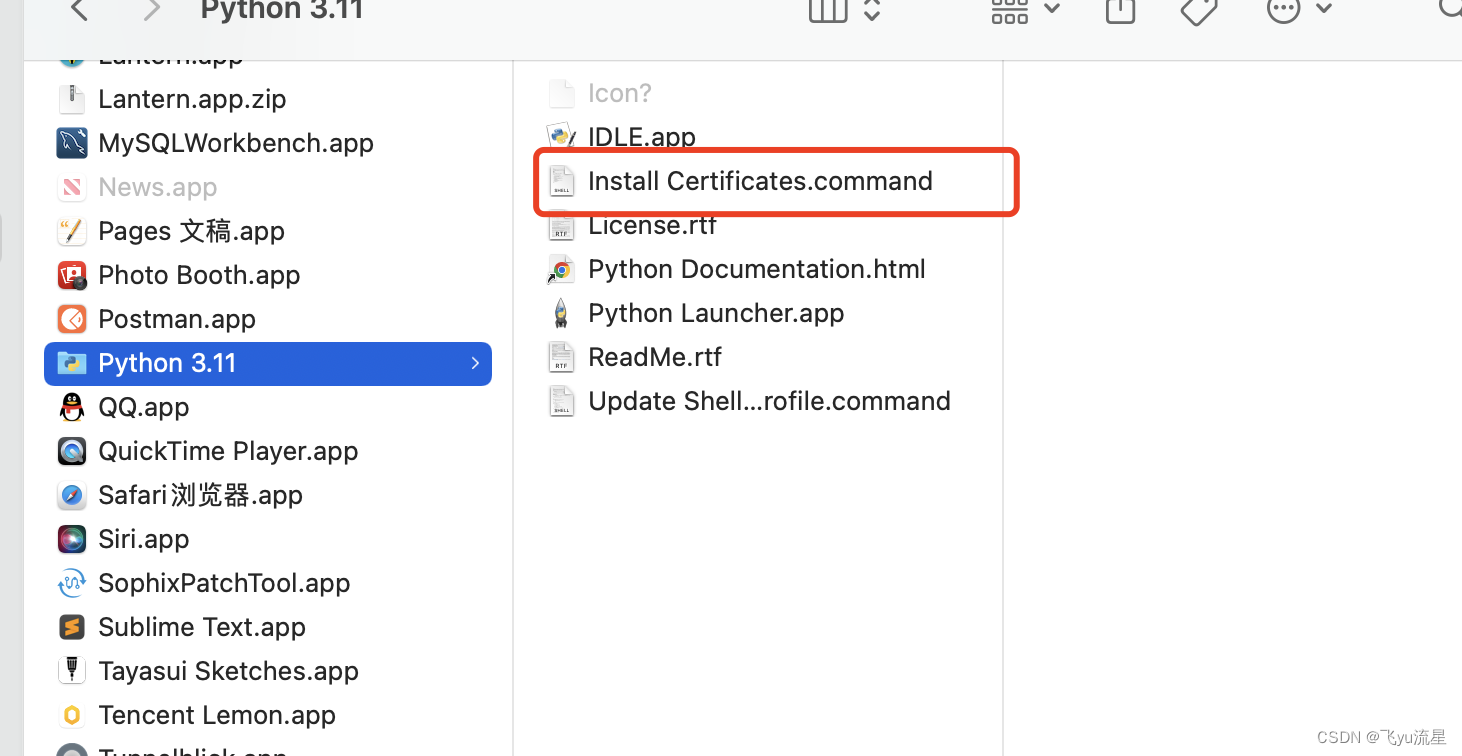Screen dimensions: 1462x756
Task: Open Sublime Text.app
Action: pyautogui.click(x=202, y=627)
